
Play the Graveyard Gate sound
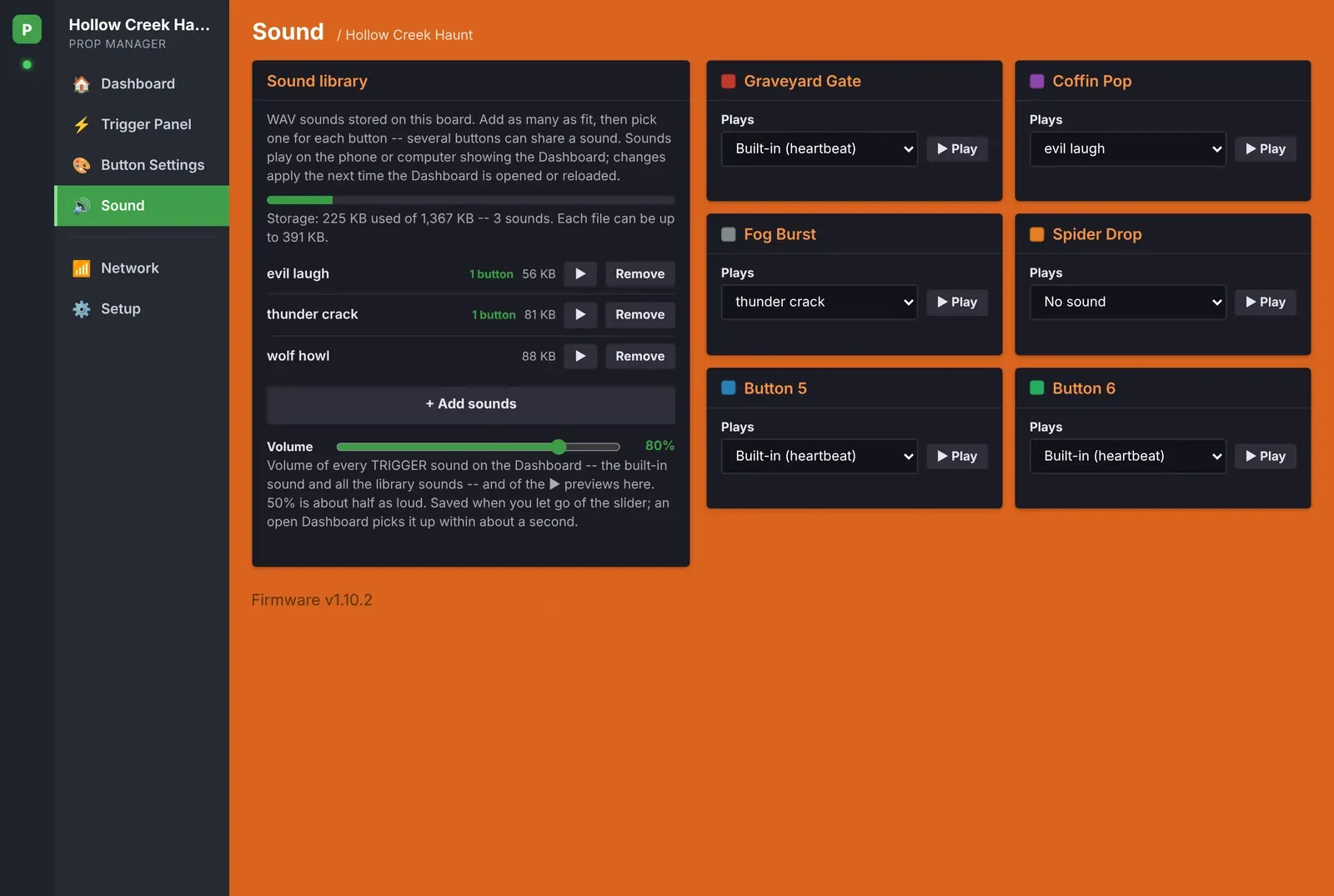pos(957,149)
